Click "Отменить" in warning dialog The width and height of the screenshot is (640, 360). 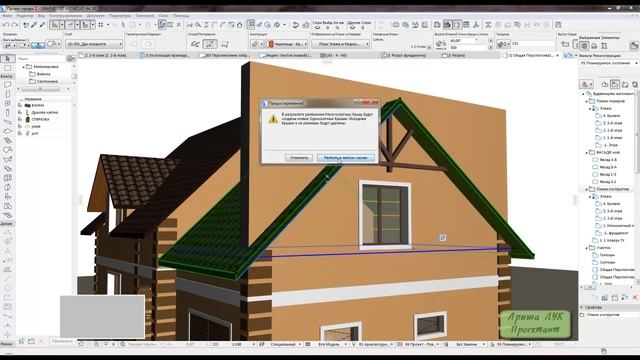(x=299, y=158)
